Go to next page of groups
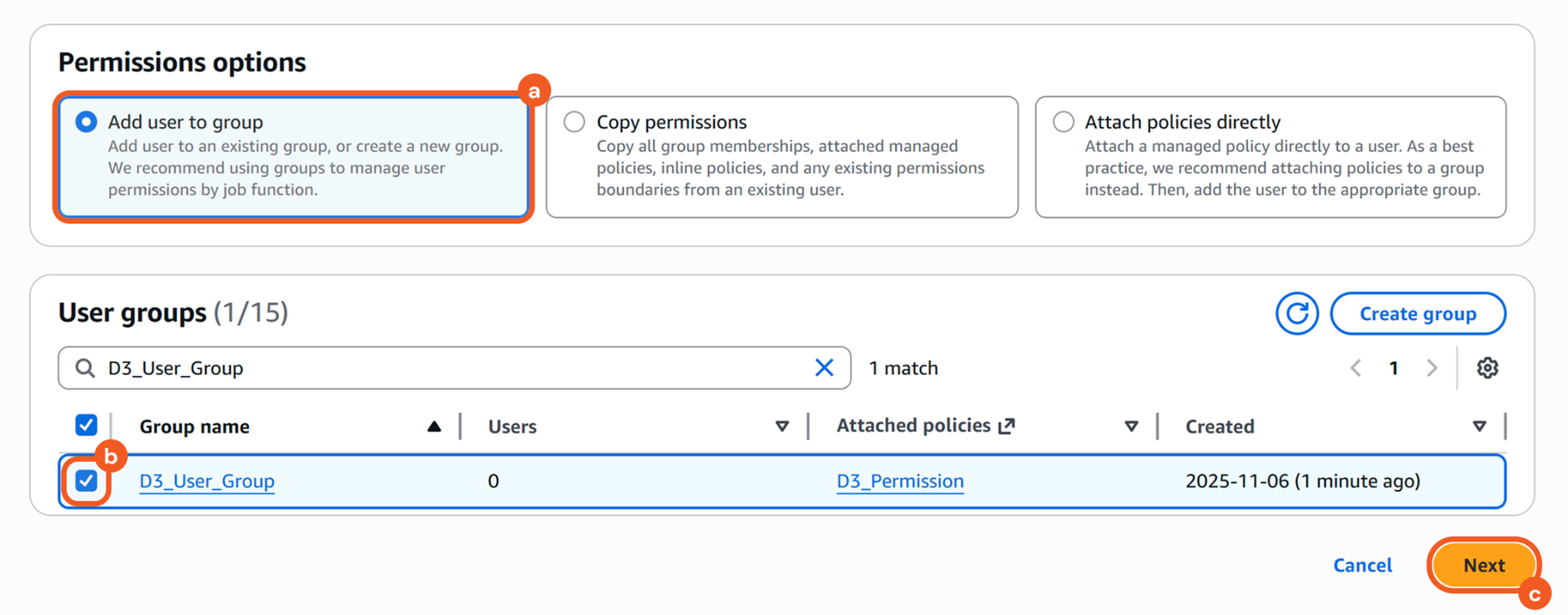 coord(1432,368)
